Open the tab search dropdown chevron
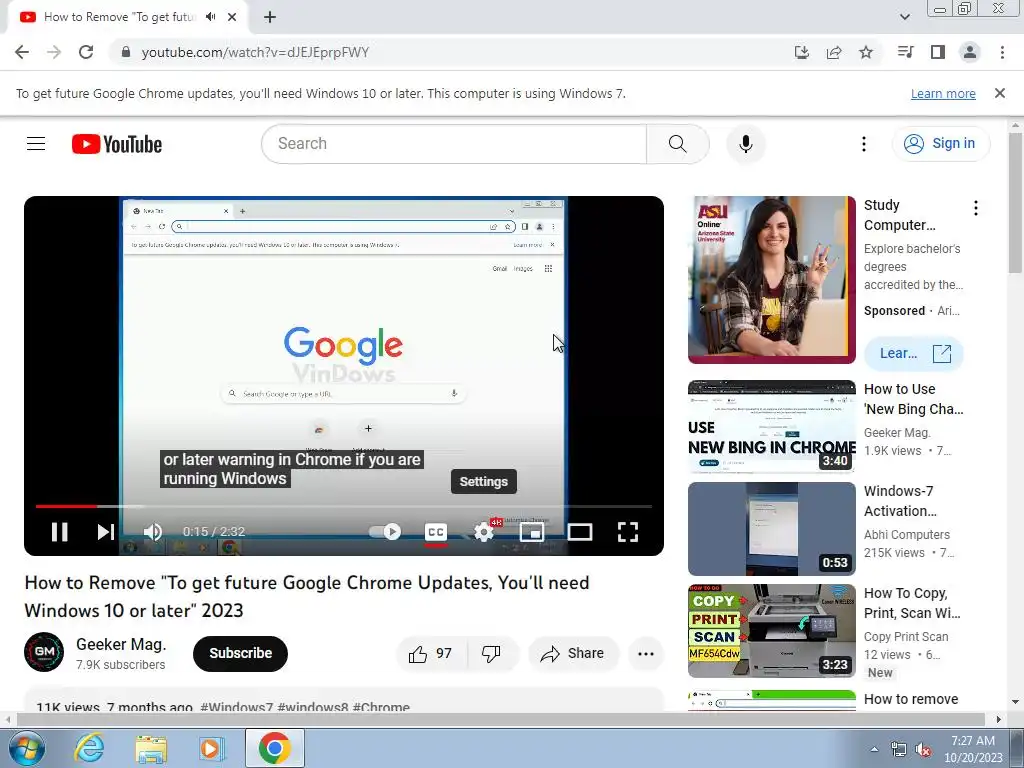Image resolution: width=1024 pixels, height=768 pixels. point(904,17)
